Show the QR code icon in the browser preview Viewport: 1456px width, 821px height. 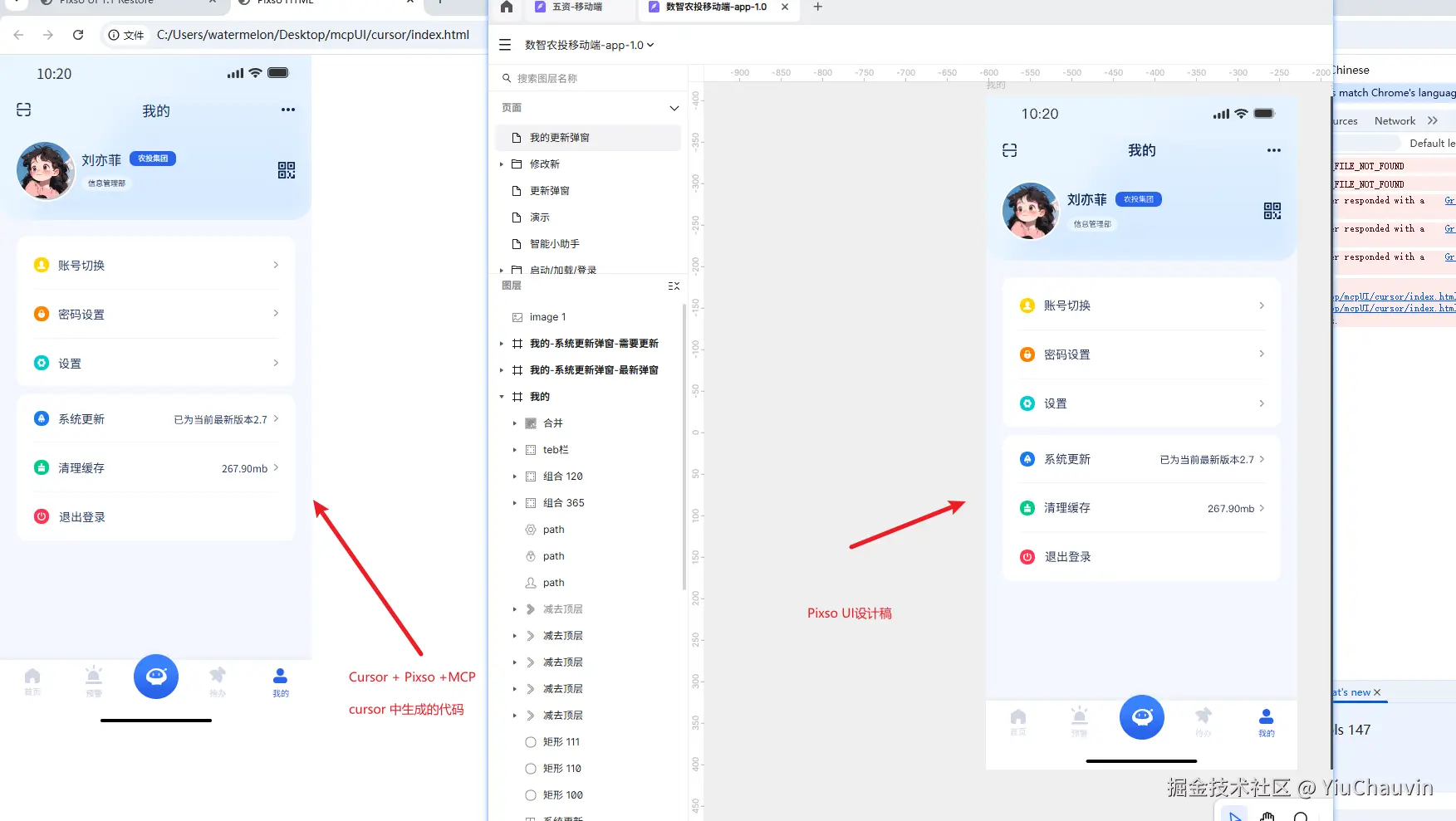(x=287, y=170)
